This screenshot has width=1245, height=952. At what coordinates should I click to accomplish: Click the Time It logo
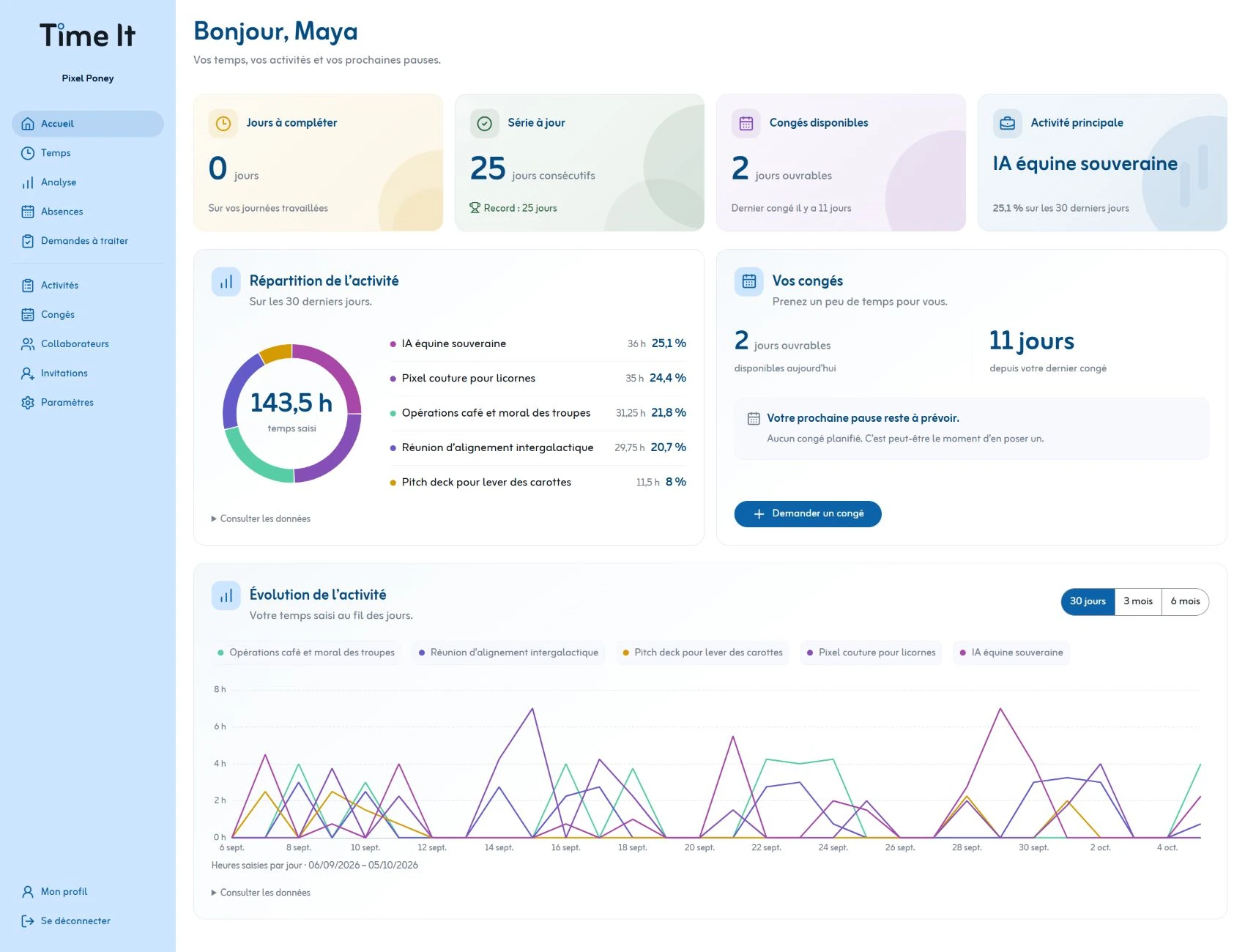[x=87, y=35]
